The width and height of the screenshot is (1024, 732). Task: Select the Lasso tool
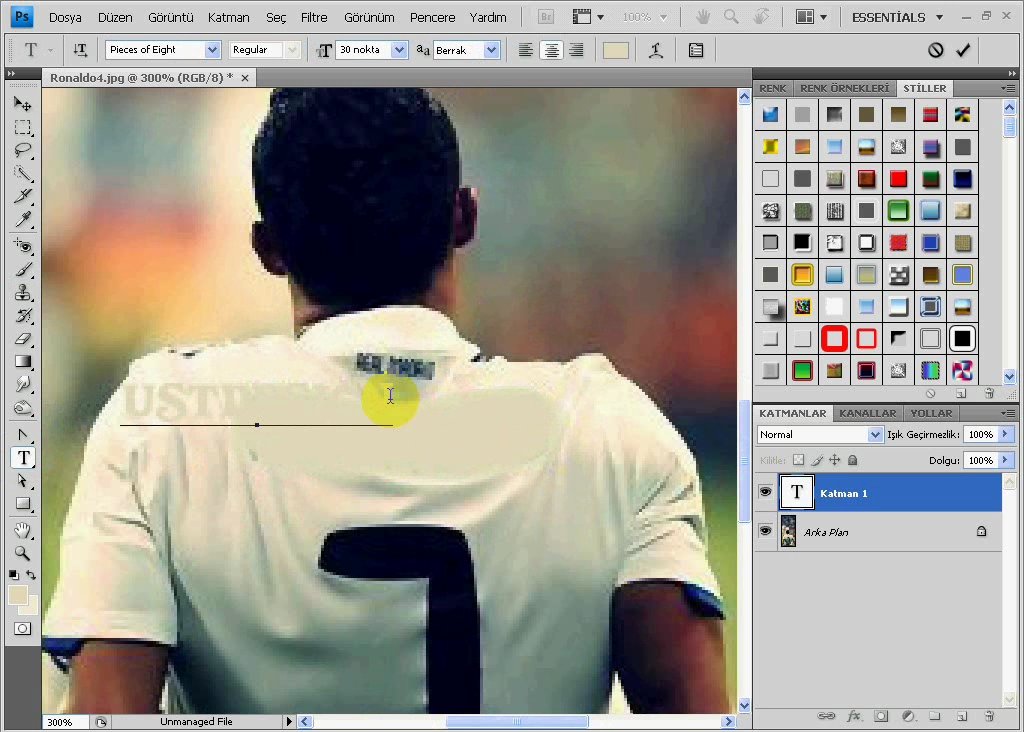coord(23,150)
